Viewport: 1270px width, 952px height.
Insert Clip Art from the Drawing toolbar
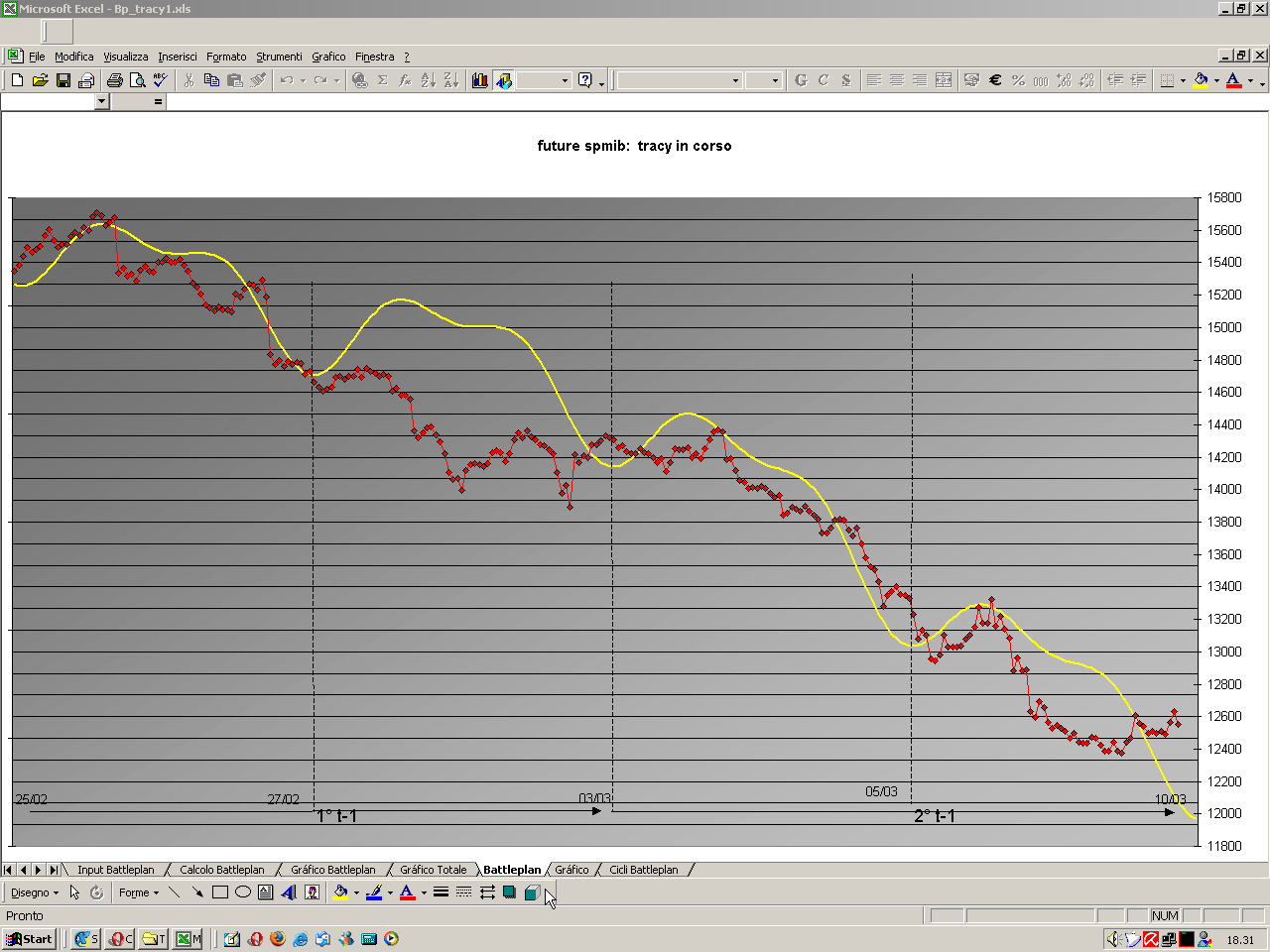pyautogui.click(x=312, y=892)
